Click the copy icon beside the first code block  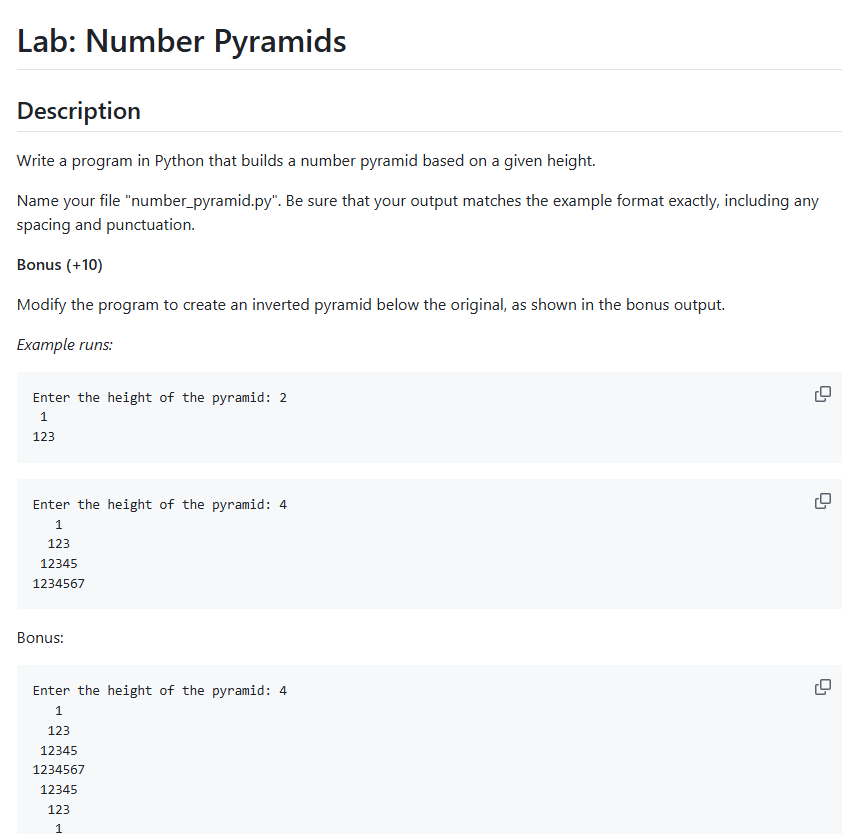(822, 394)
